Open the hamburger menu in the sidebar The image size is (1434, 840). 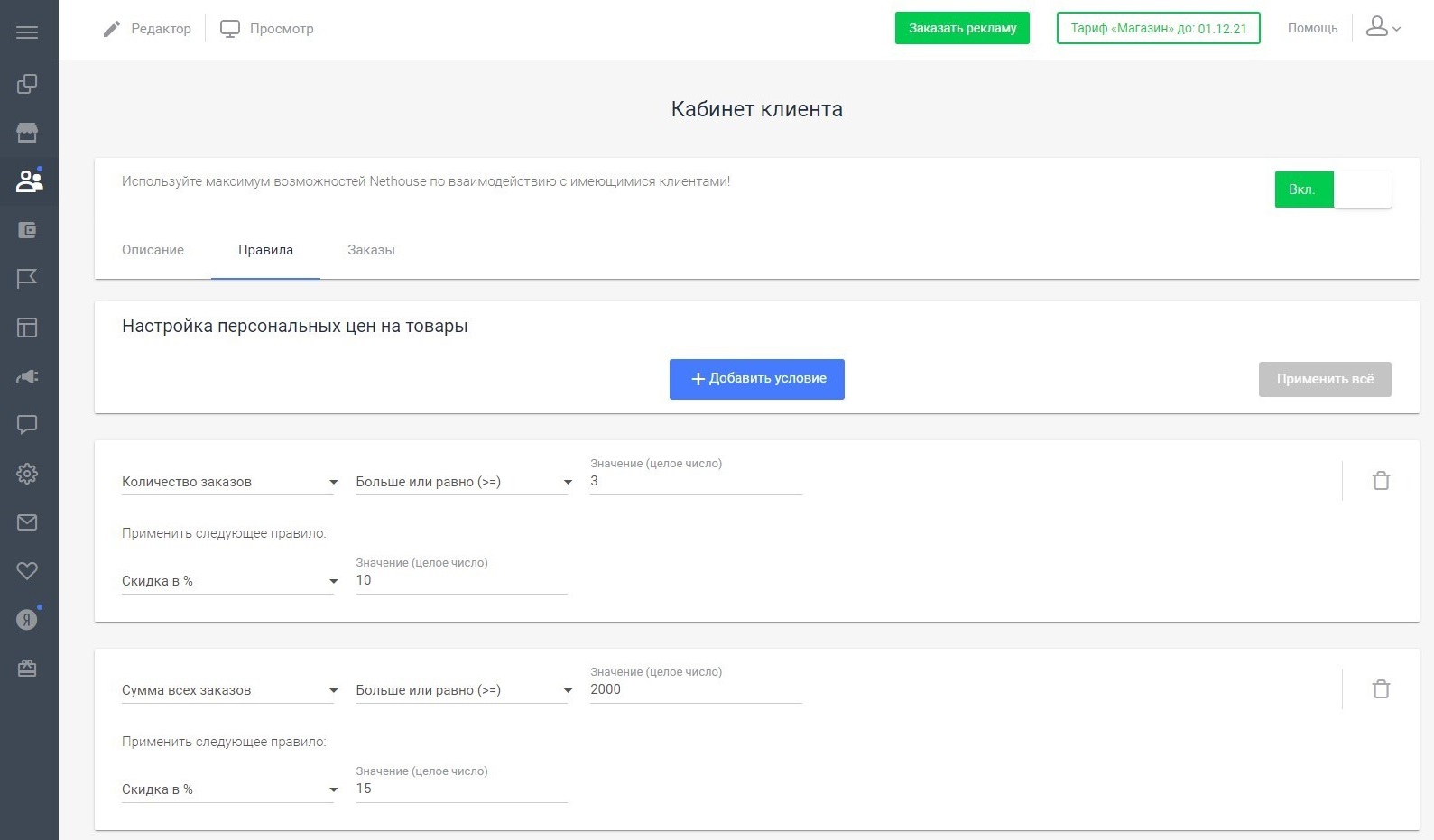click(x=27, y=32)
